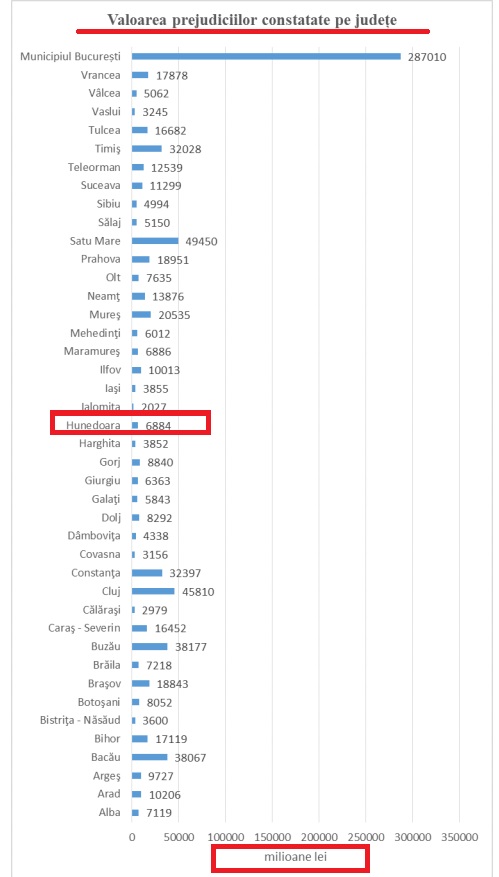Click the 38067 data label for Bacău
Screen dimensions: 499x877
(x=190, y=758)
